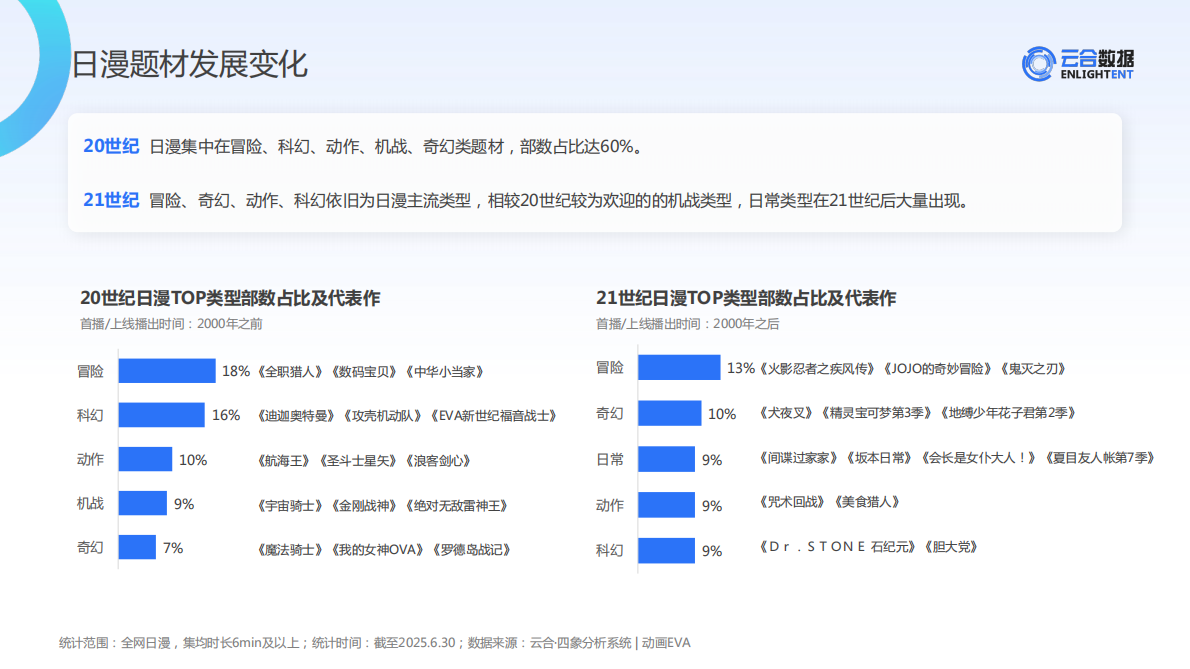Click the 《鬼灭之刃》 representative work title
This screenshot has height=669, width=1190.
(x=1031, y=368)
